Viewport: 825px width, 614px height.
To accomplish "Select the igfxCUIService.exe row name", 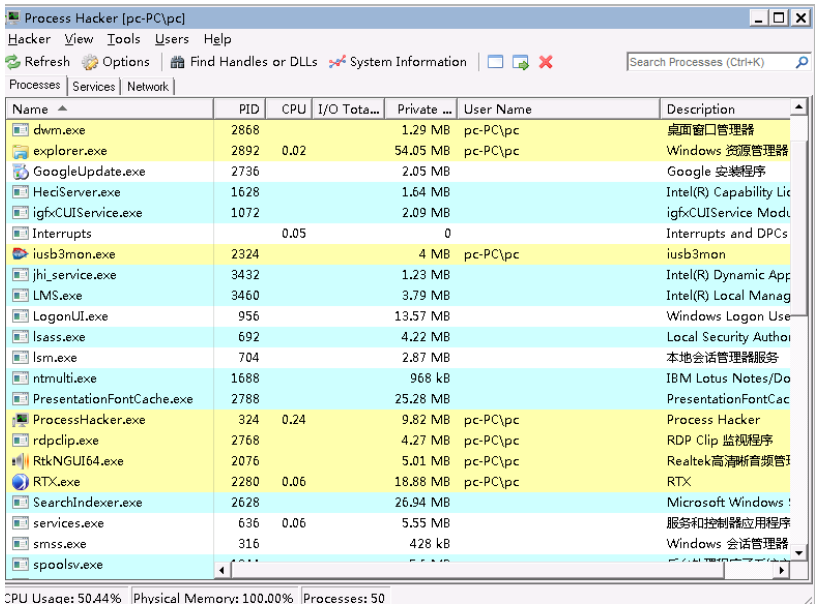I will (87, 213).
